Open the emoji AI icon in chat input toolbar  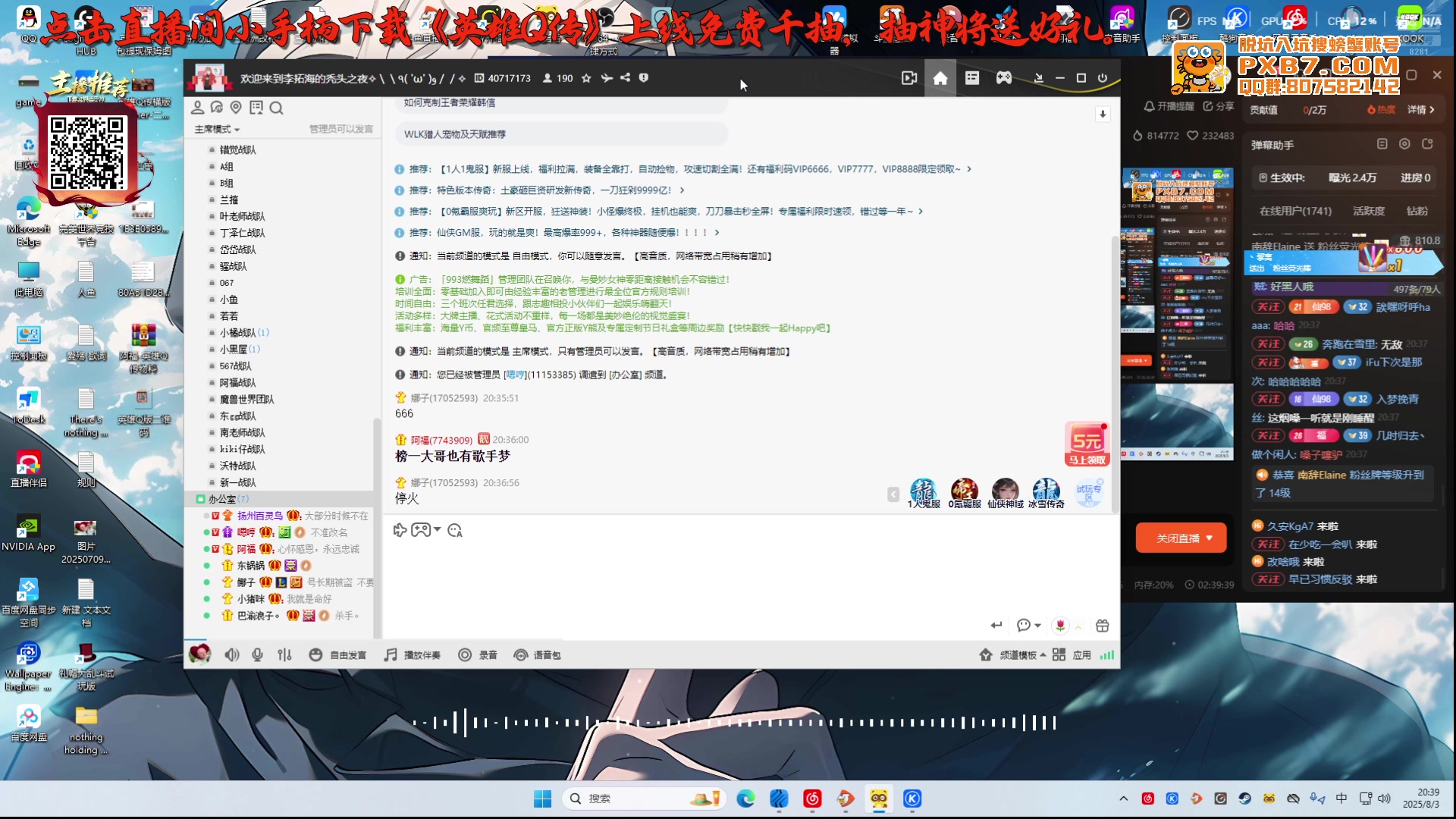pyautogui.click(x=455, y=531)
